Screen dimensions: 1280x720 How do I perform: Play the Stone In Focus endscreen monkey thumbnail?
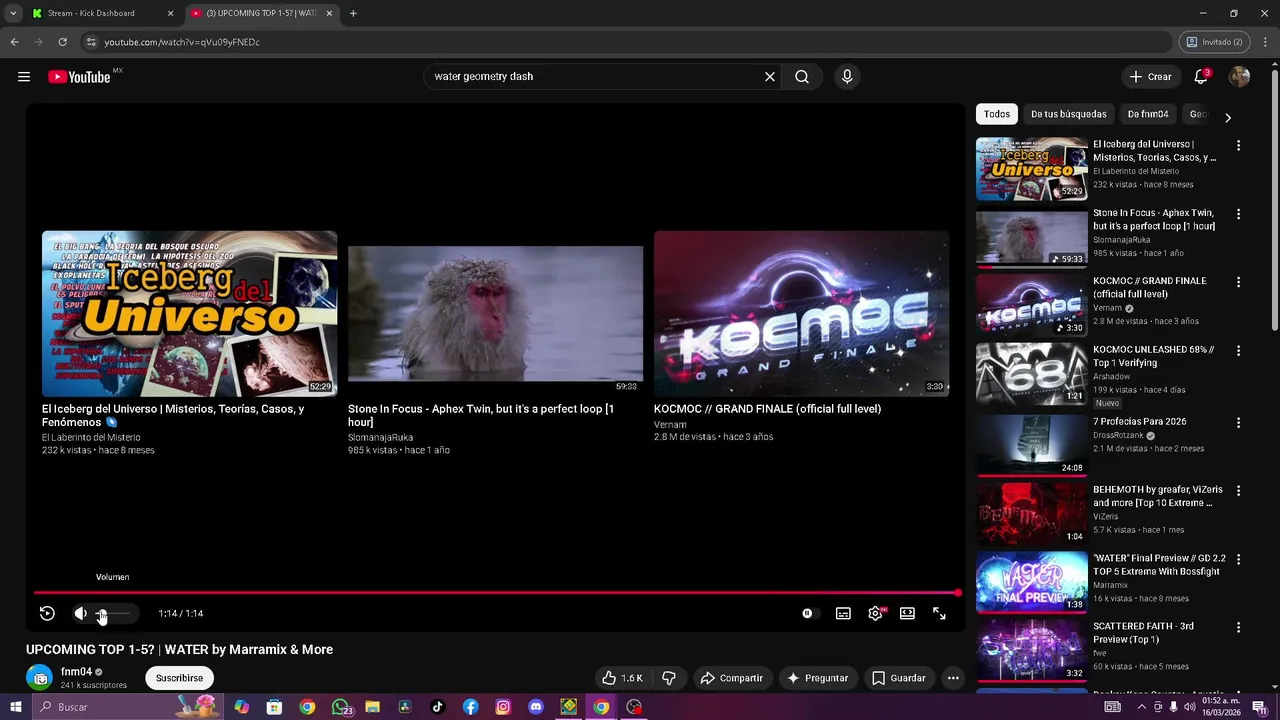[495, 314]
